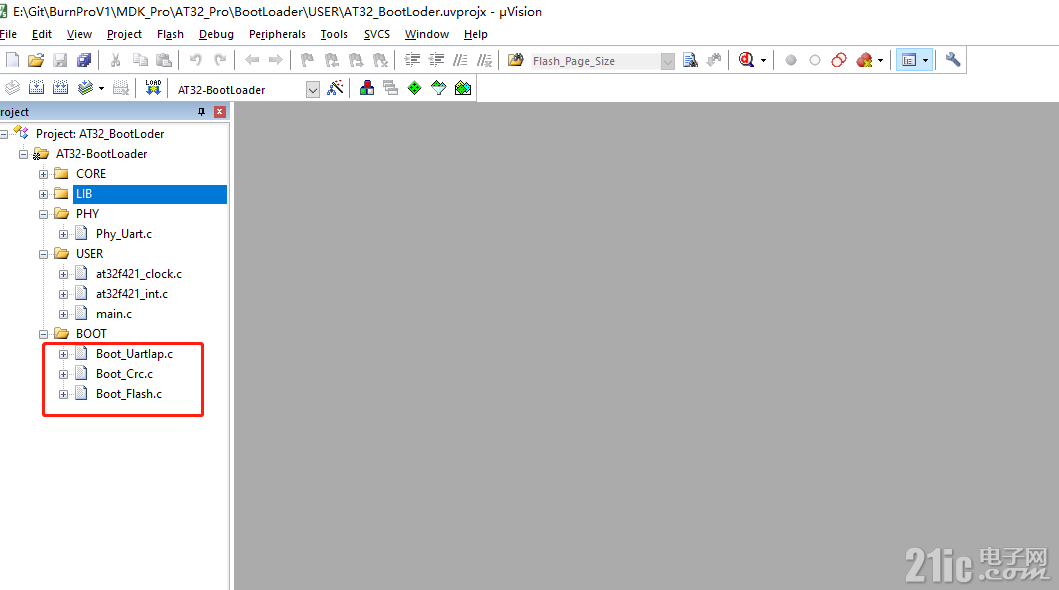Collapse AT32-BootLoader target node
Viewport: 1059px width, 590px height.
24,154
